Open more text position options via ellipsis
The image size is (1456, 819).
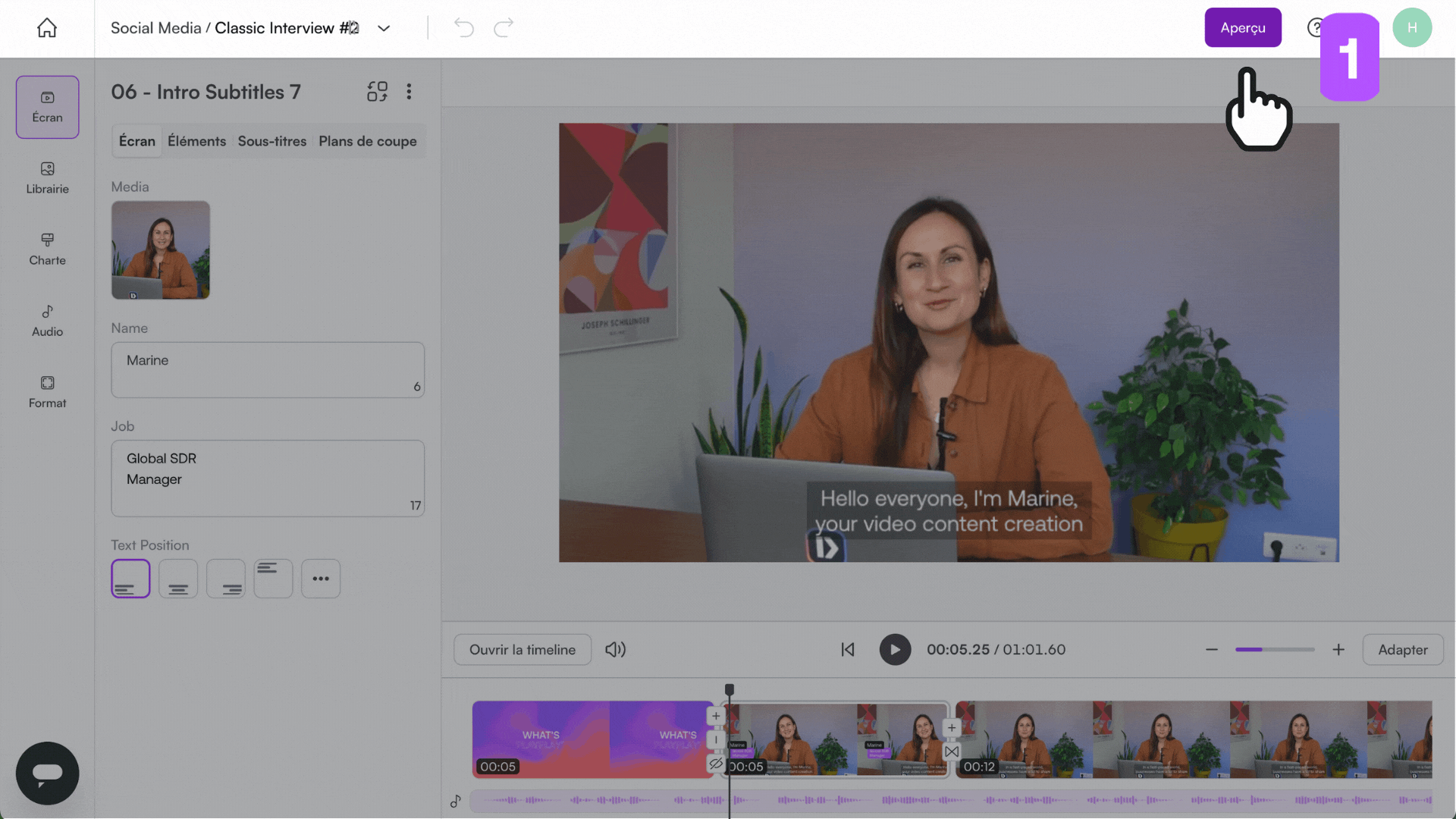(321, 578)
